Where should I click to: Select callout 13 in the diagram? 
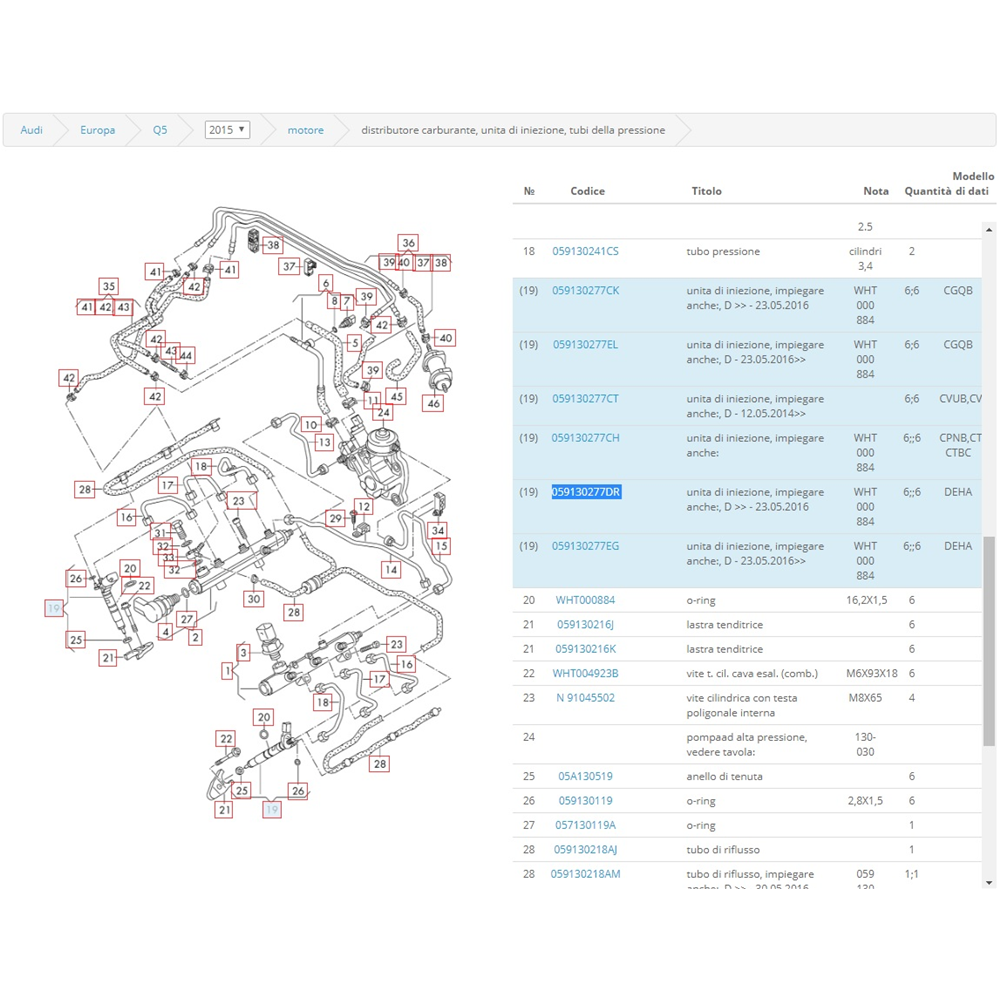[x=325, y=442]
